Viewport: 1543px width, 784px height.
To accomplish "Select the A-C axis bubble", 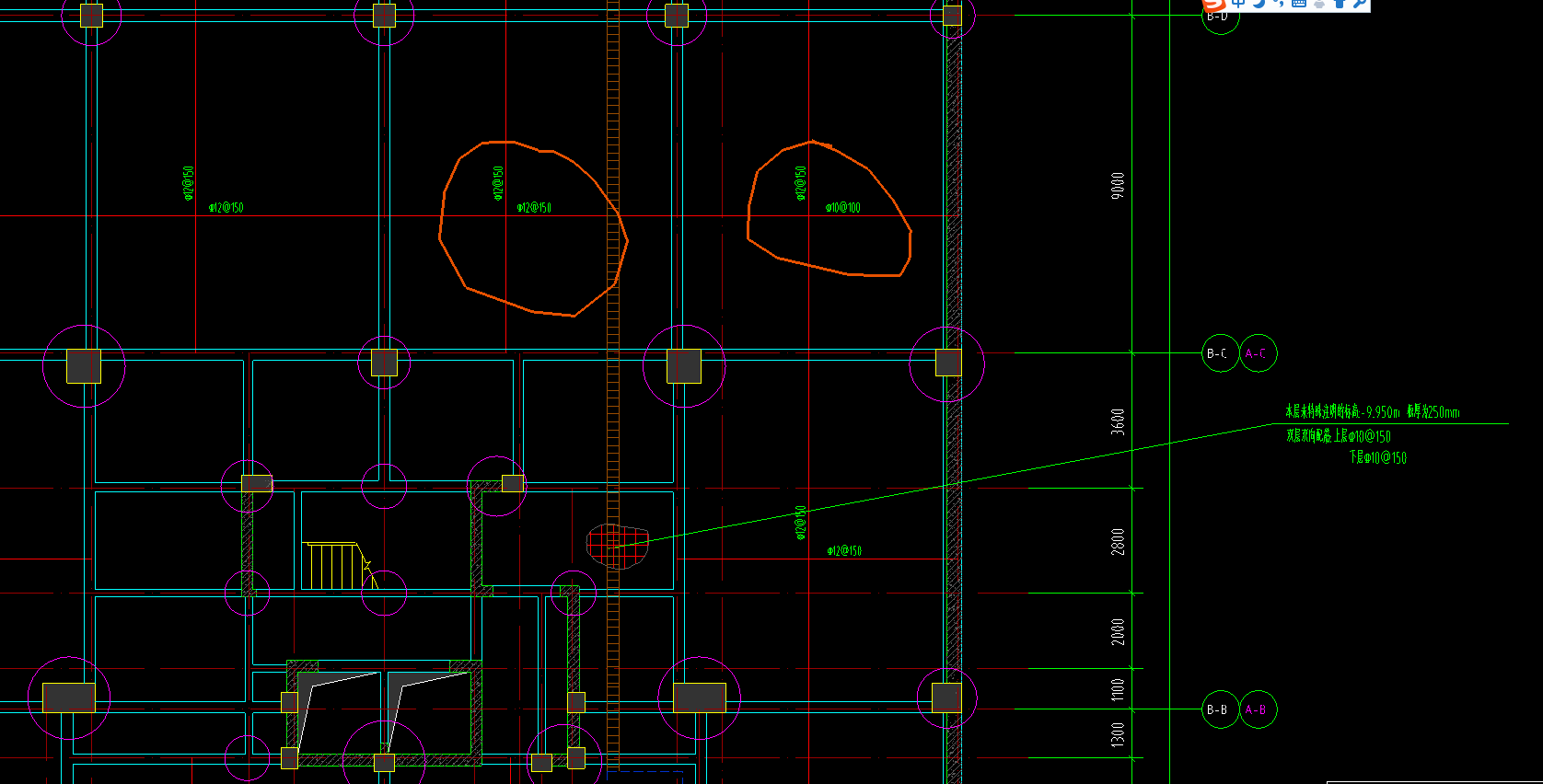I will (1258, 353).
